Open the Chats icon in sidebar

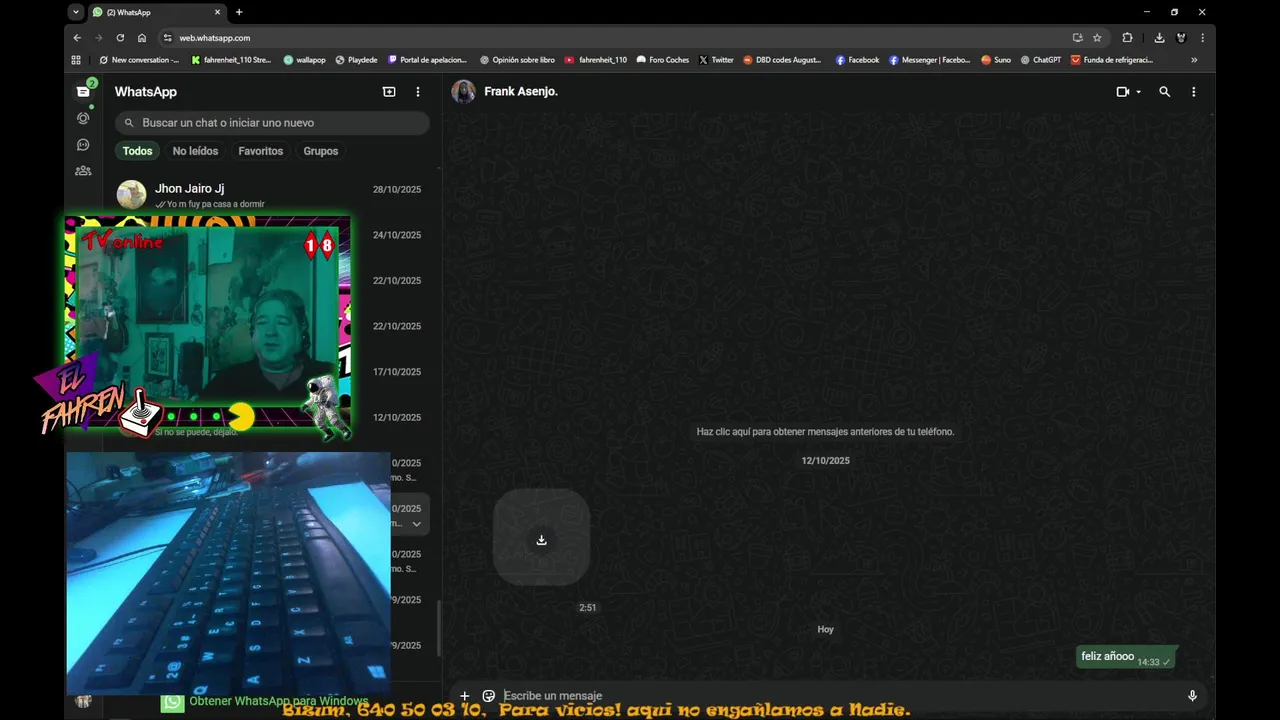(83, 91)
